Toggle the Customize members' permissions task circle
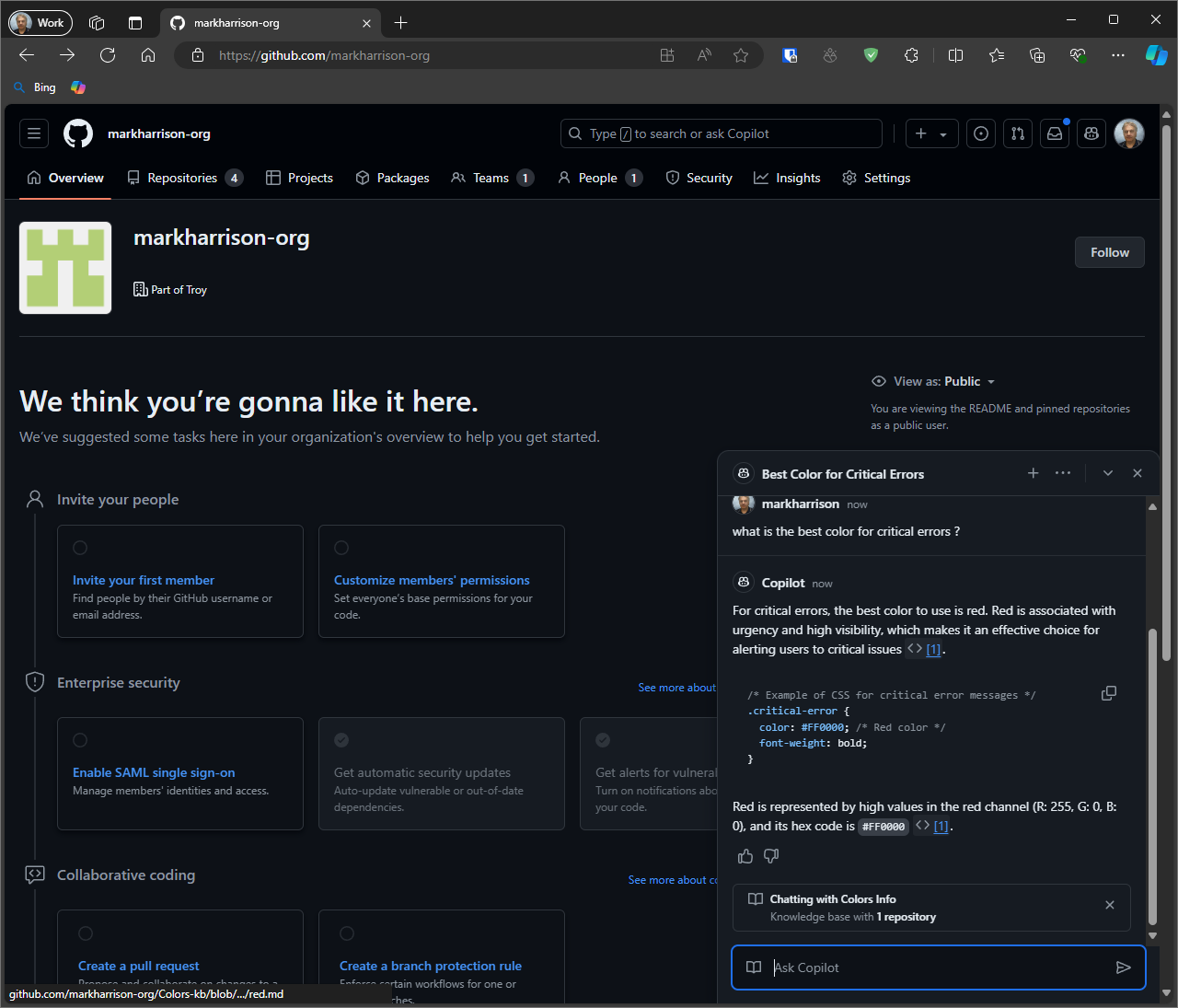1178x1008 pixels. [341, 548]
